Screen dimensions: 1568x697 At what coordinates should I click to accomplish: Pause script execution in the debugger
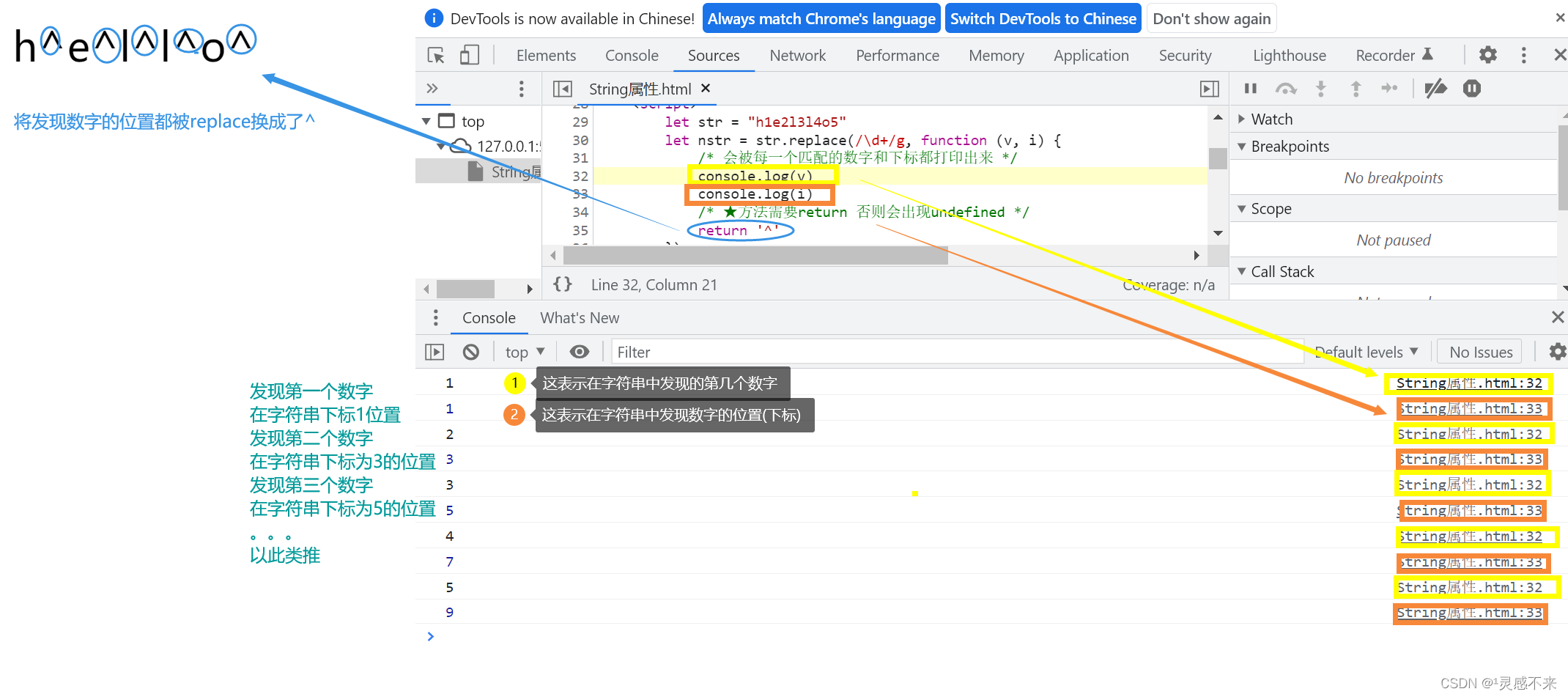(1250, 88)
